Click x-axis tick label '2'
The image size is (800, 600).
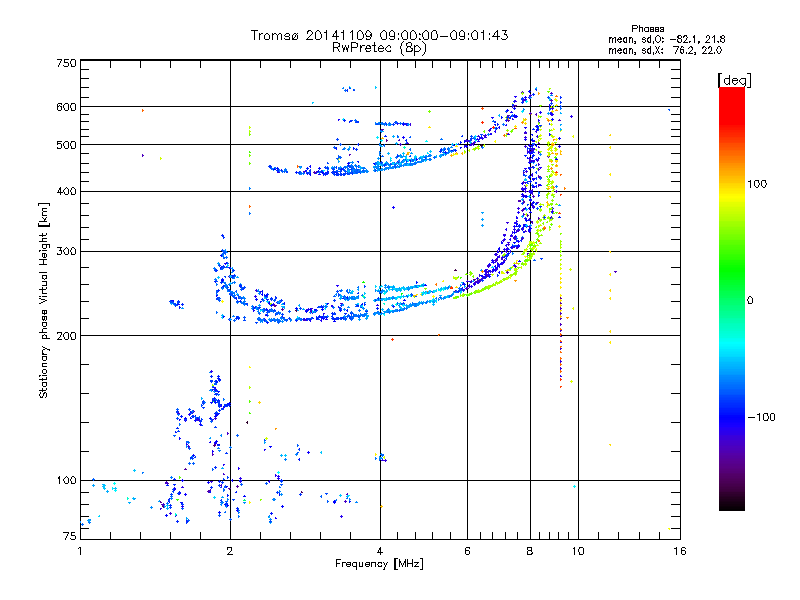tap(230, 551)
